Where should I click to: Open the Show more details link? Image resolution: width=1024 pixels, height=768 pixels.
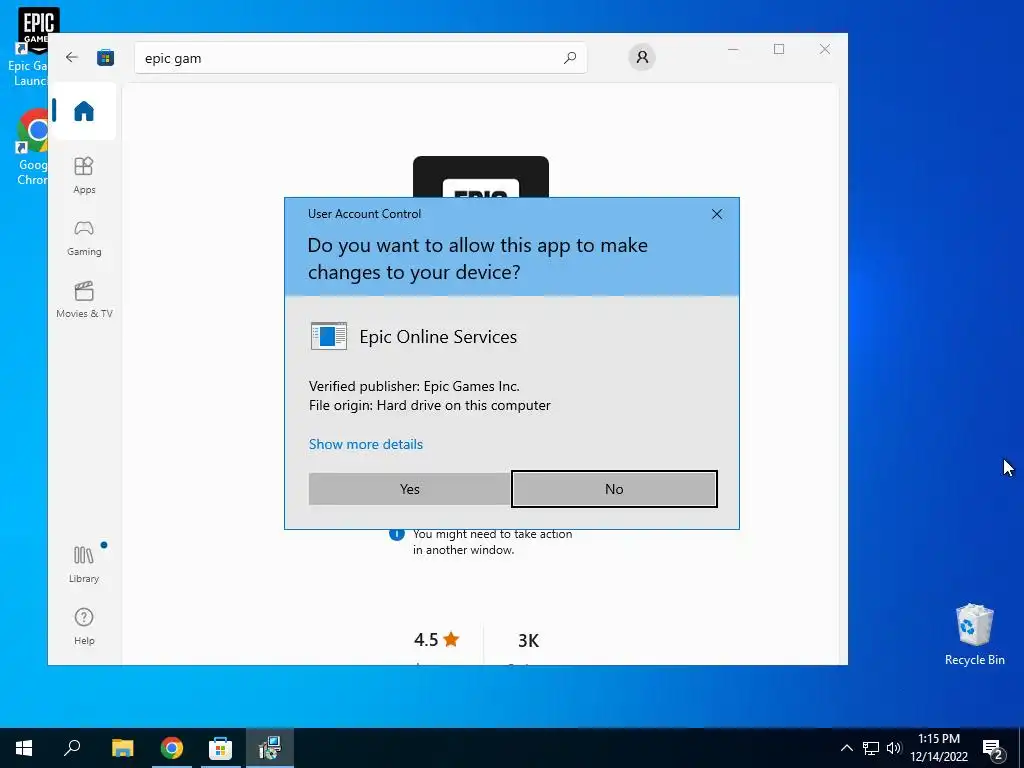pyautogui.click(x=366, y=444)
